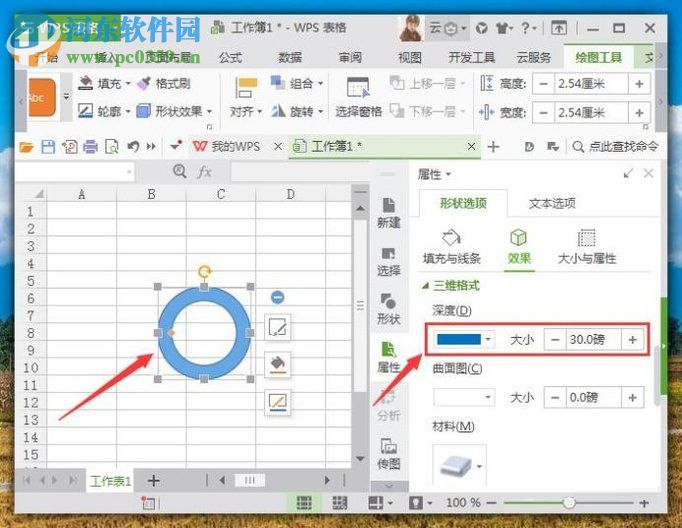Select the 格式刷 format painter

(164, 84)
